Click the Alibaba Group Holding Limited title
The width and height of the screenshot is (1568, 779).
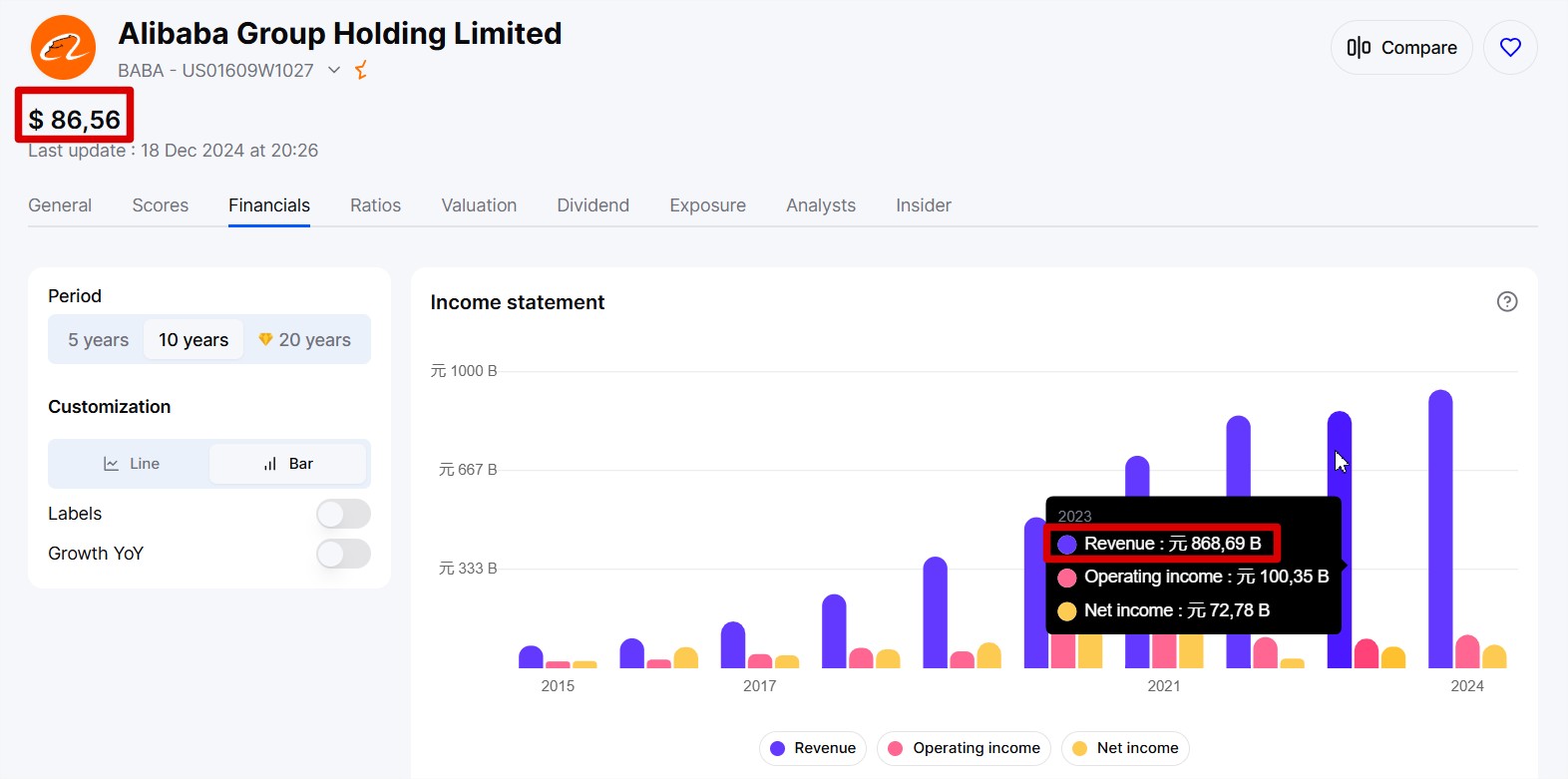coord(340,33)
